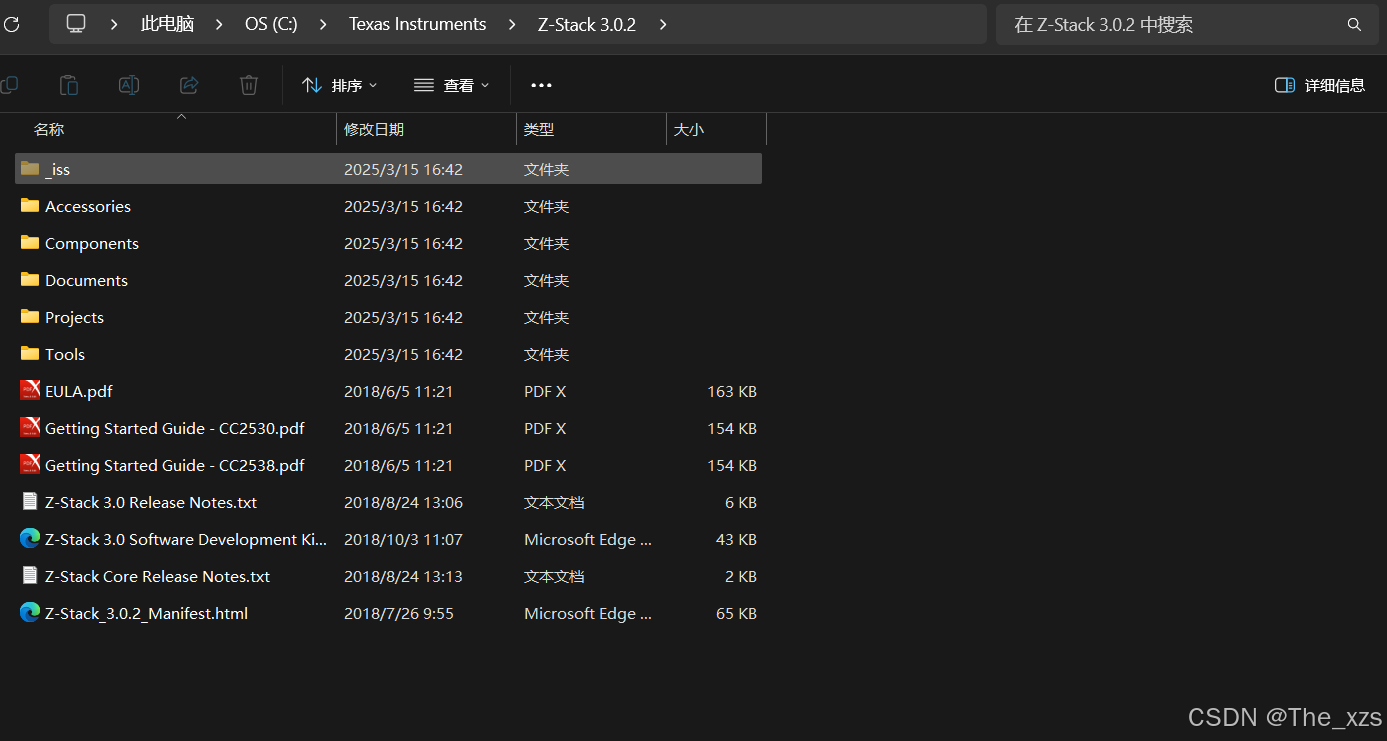Sort by 修改日期 column header
This screenshot has width=1387, height=741.
click(x=374, y=129)
